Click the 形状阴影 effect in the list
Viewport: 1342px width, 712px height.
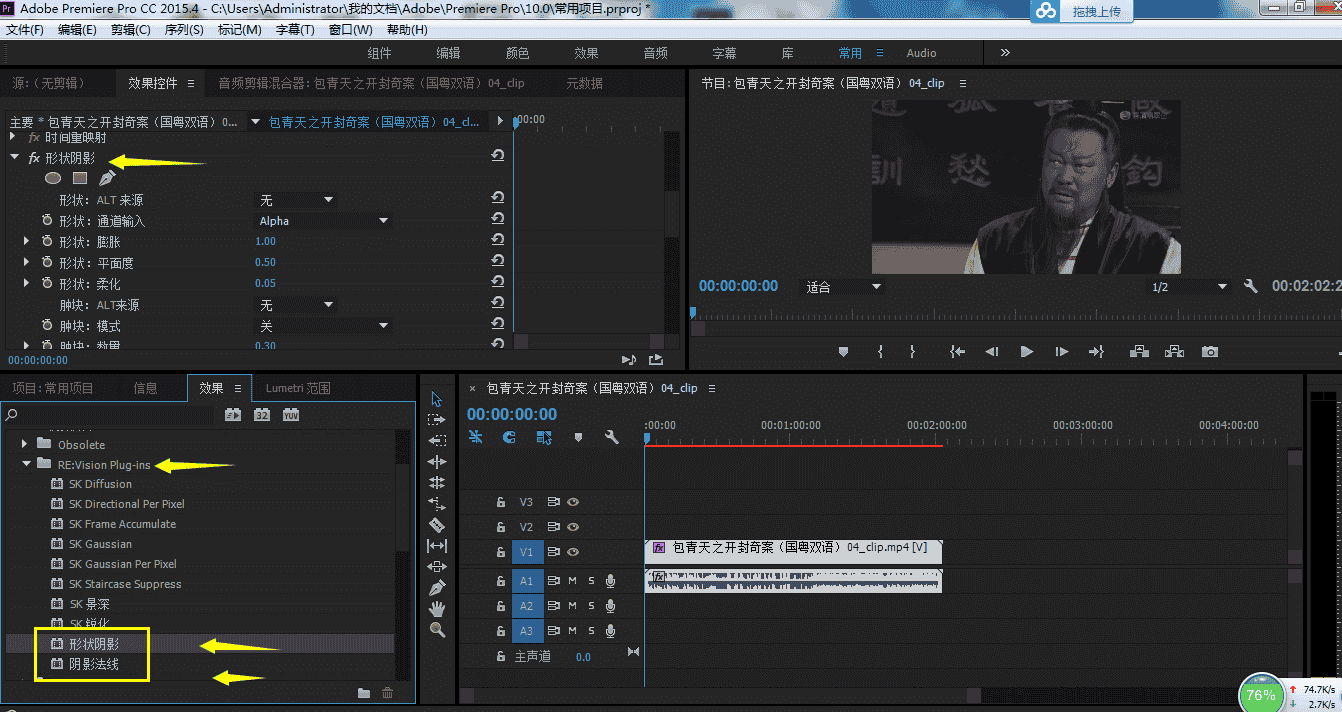coord(95,645)
